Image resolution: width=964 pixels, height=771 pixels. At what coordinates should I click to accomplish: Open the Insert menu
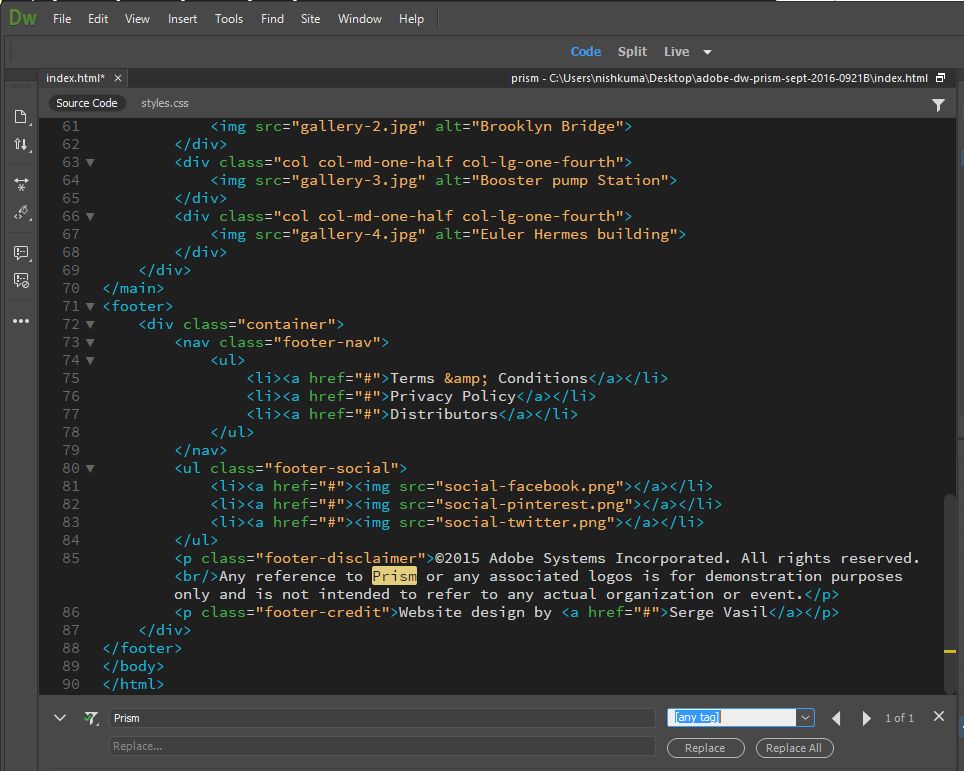coord(183,19)
